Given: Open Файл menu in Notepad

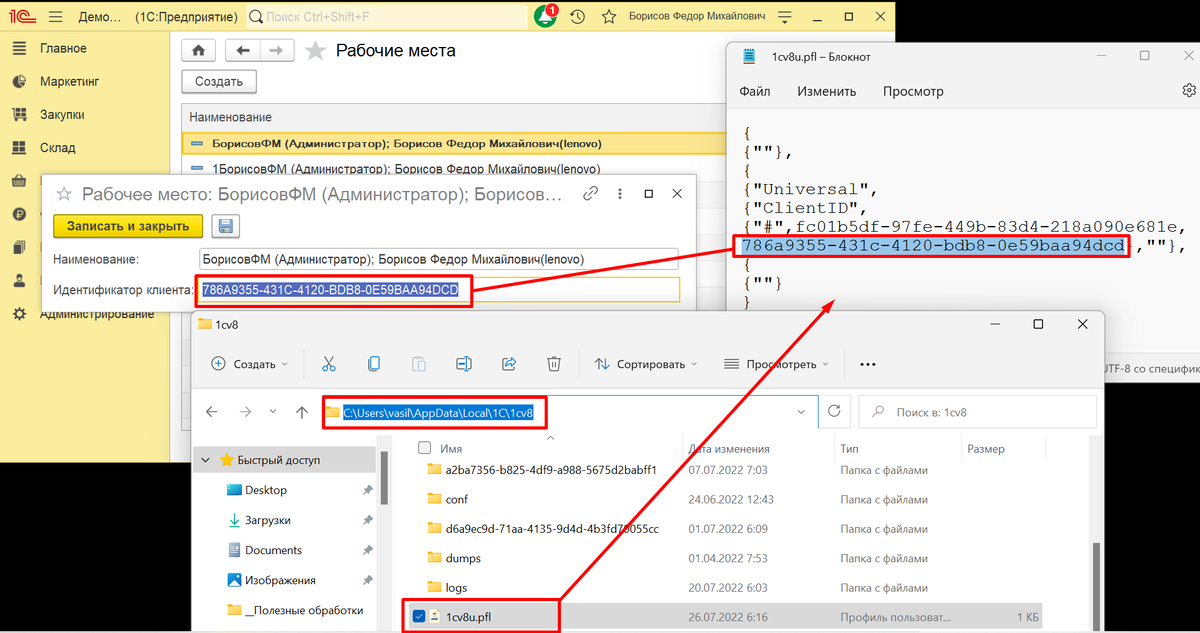Looking at the screenshot, I should pos(755,91).
